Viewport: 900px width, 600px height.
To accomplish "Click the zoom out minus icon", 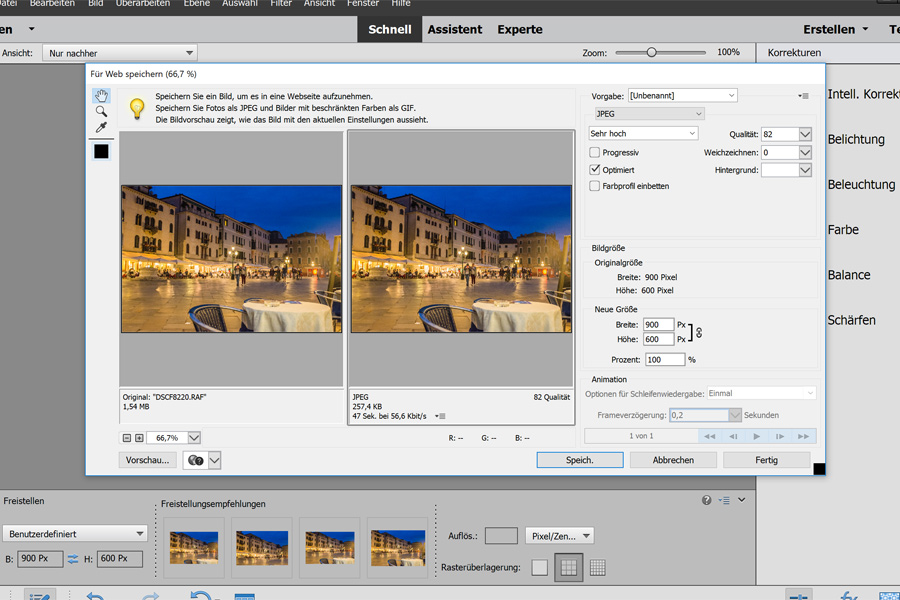I will [x=127, y=438].
